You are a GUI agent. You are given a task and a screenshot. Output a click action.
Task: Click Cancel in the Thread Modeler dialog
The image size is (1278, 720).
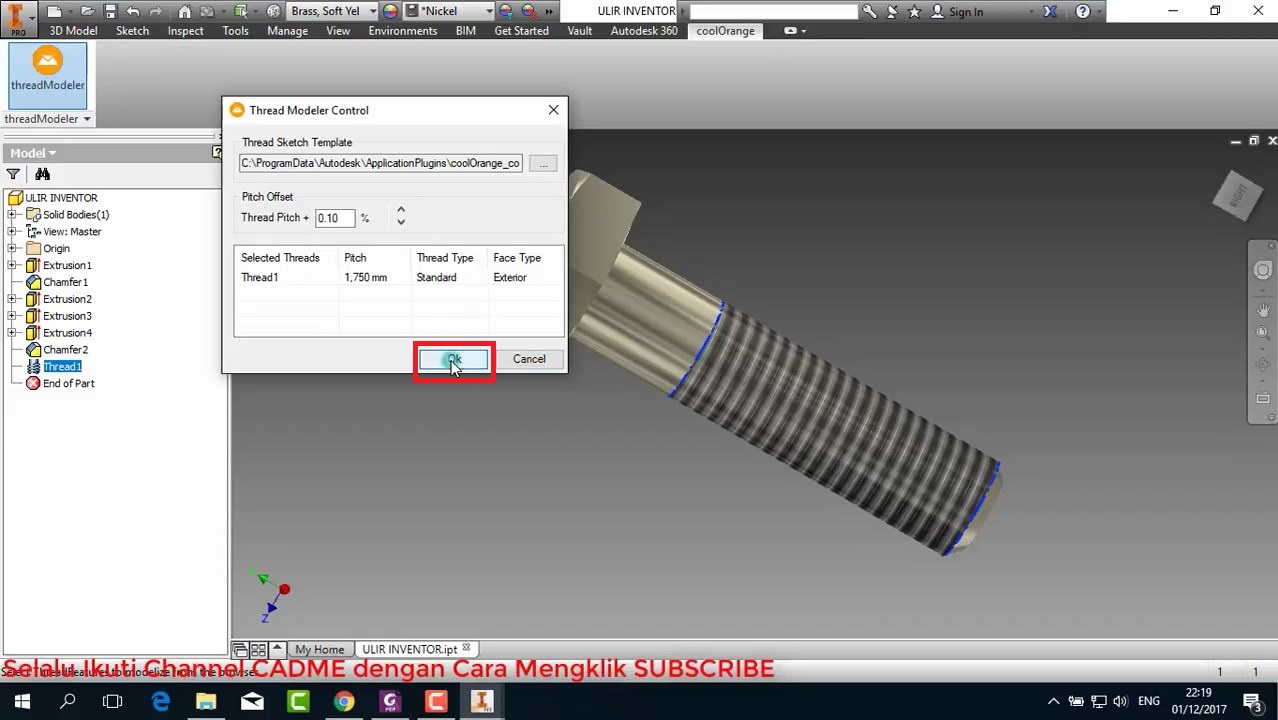point(528,359)
